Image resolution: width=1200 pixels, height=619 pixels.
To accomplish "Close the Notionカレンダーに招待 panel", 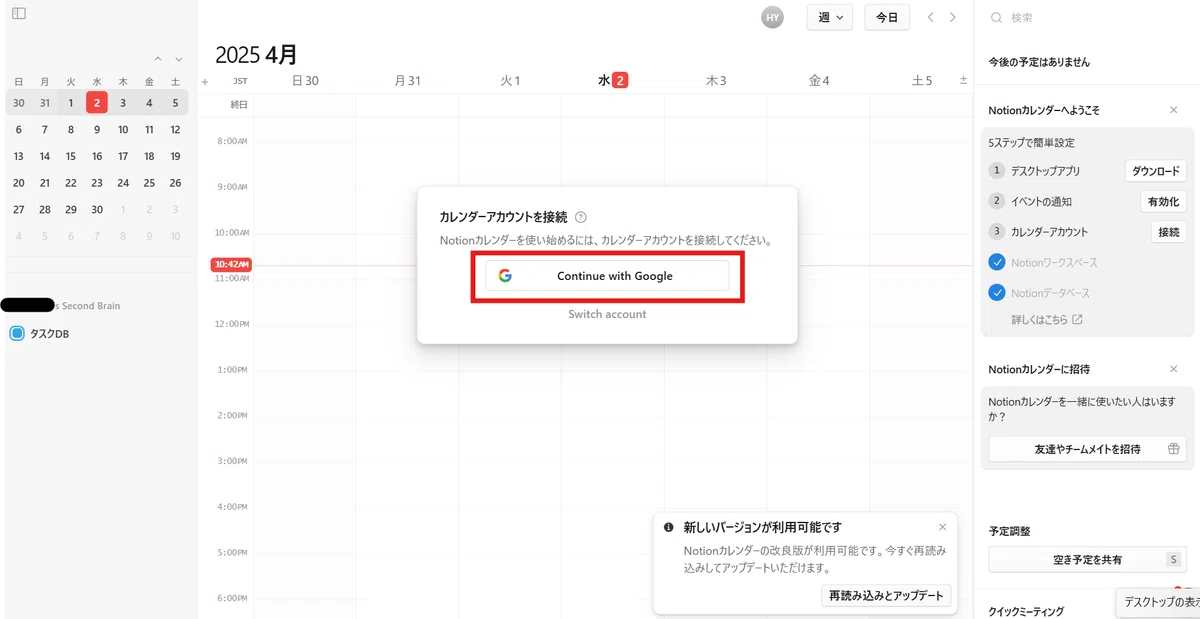I will (x=1174, y=369).
